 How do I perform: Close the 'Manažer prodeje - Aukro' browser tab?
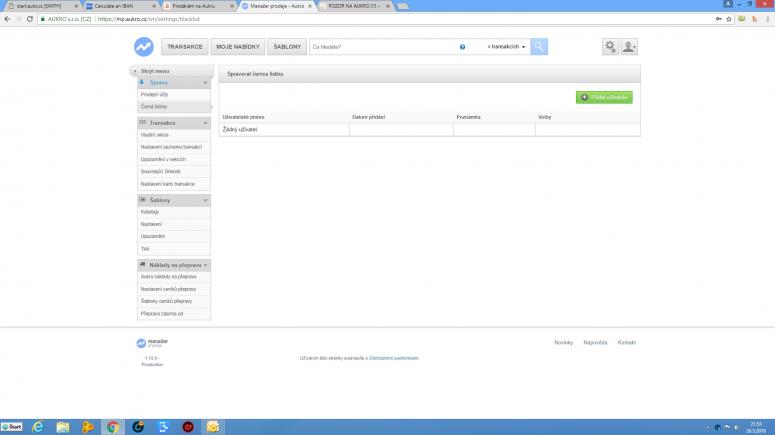pyautogui.click(x=310, y=6)
